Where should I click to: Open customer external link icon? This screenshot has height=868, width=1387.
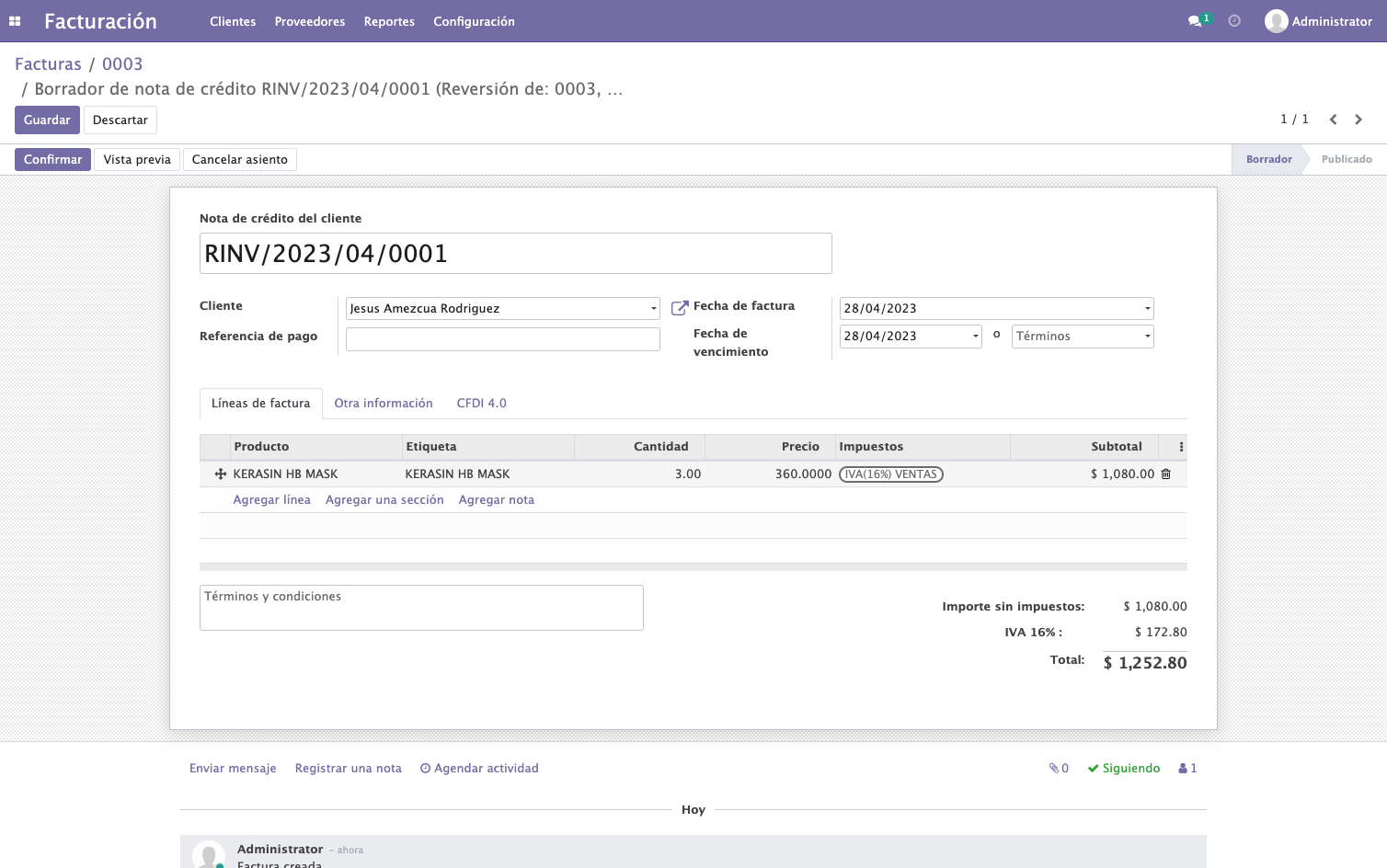pyautogui.click(x=680, y=308)
